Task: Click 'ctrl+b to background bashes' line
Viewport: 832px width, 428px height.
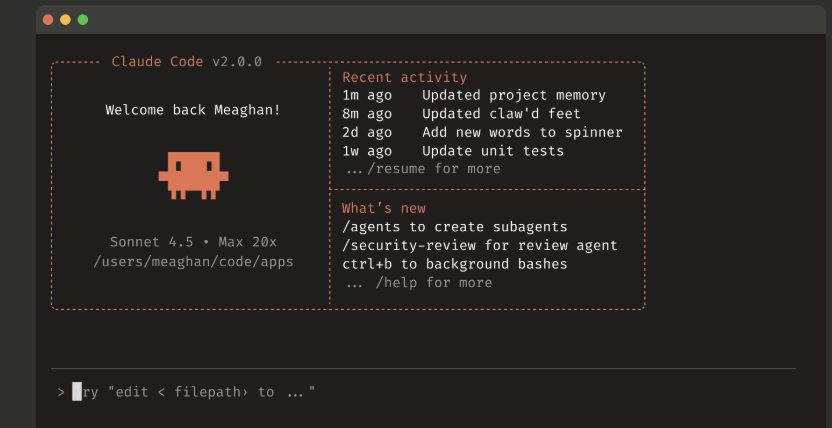Action: tap(455, 264)
